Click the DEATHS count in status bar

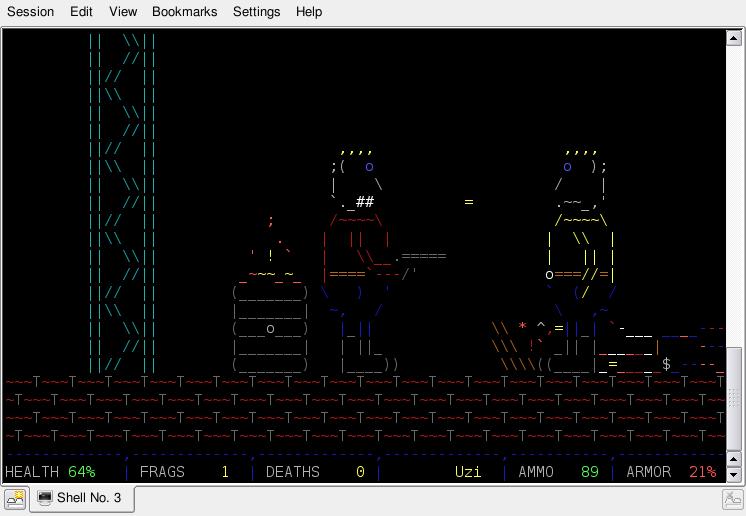(x=360, y=472)
